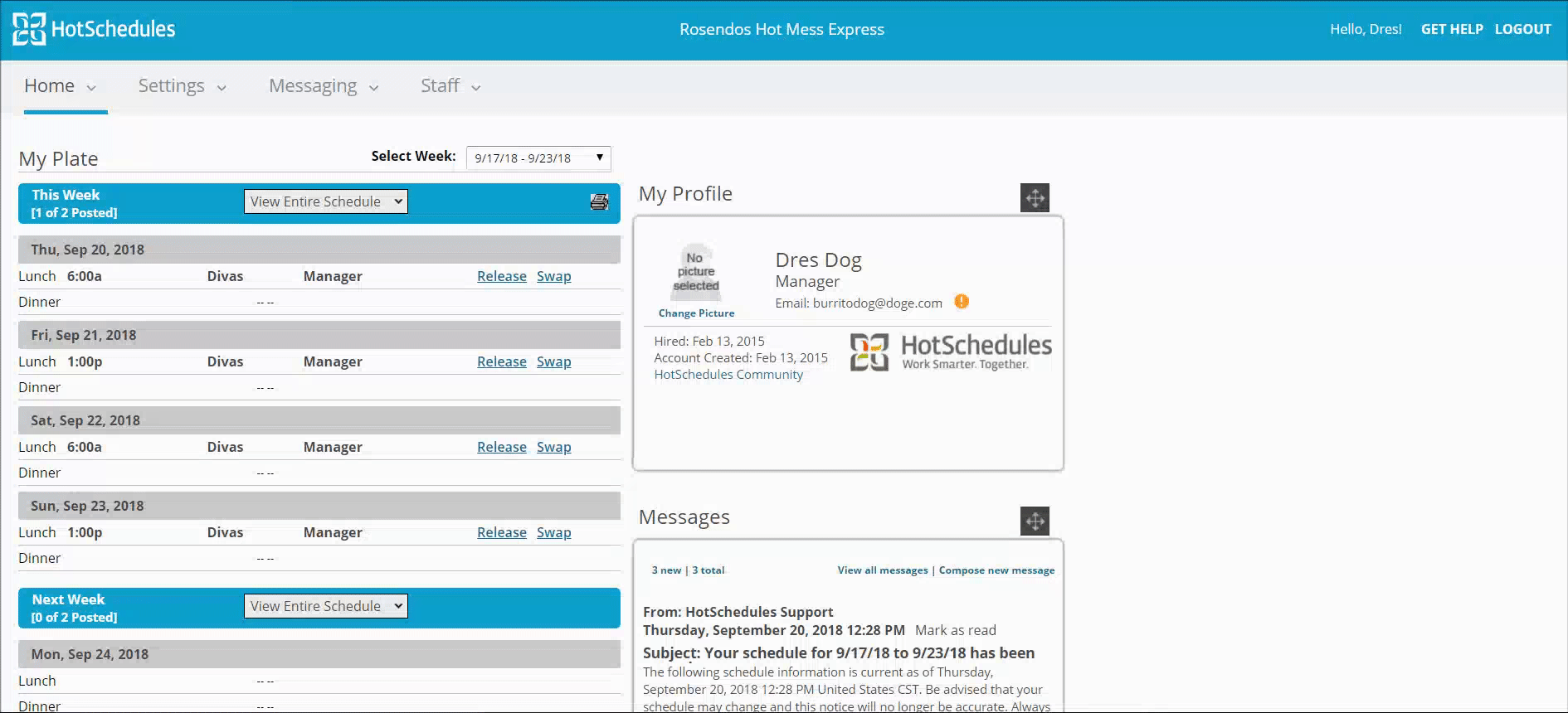
Task: Open message subject about 9/17/18 schedule
Action: (839, 653)
